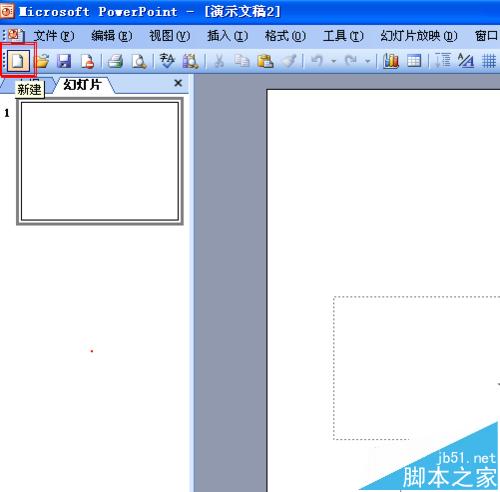Toggle the Show Formatting icon

(x=466, y=61)
